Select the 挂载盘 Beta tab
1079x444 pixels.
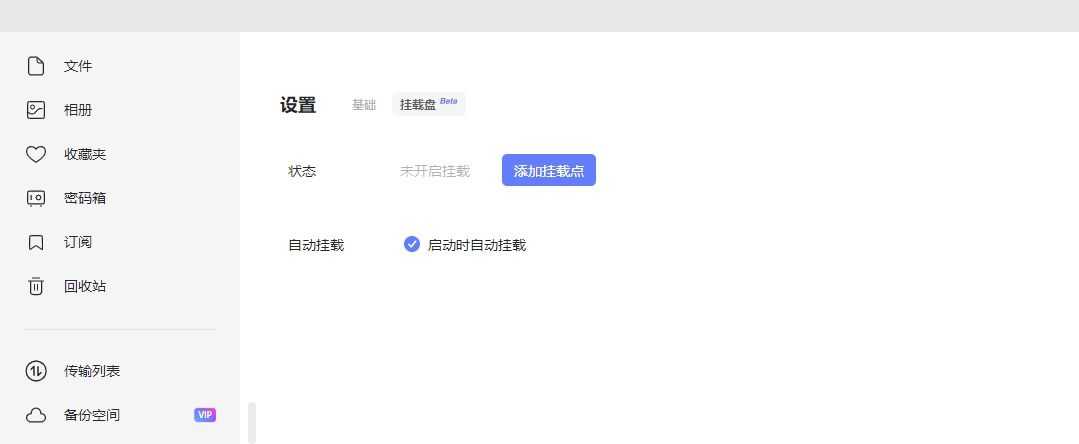(429, 104)
